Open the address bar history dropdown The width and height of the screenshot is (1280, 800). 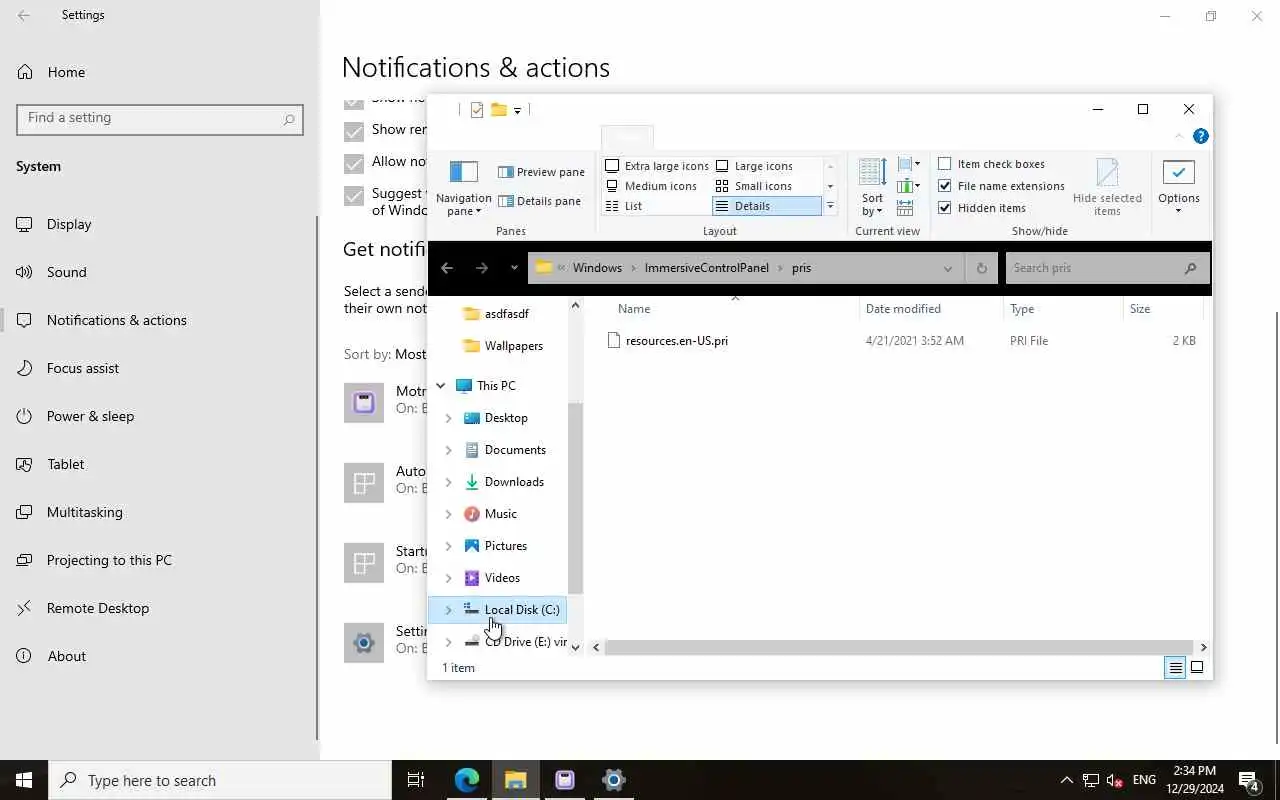click(x=947, y=268)
